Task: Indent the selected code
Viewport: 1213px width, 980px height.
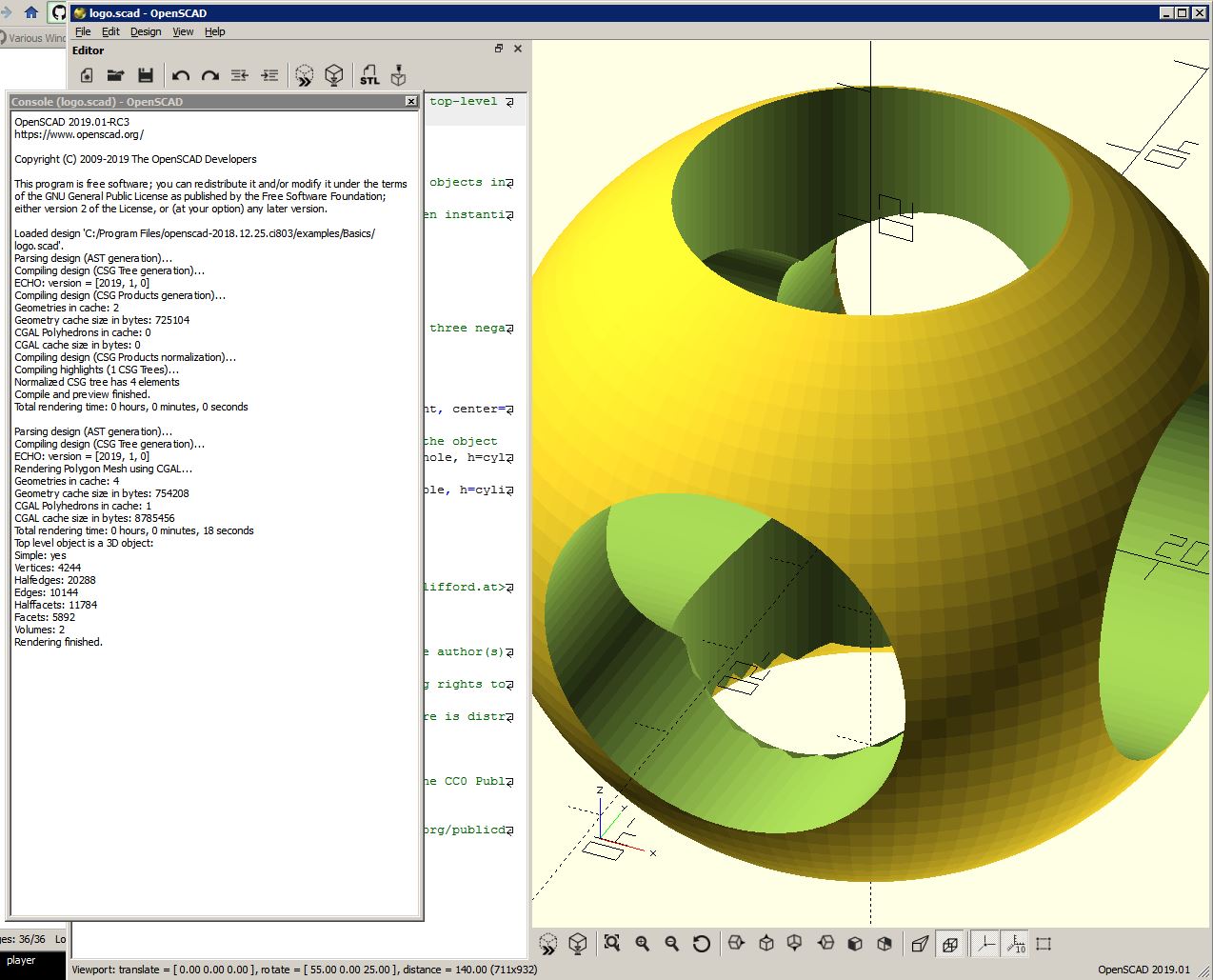Action: pyautogui.click(x=269, y=75)
